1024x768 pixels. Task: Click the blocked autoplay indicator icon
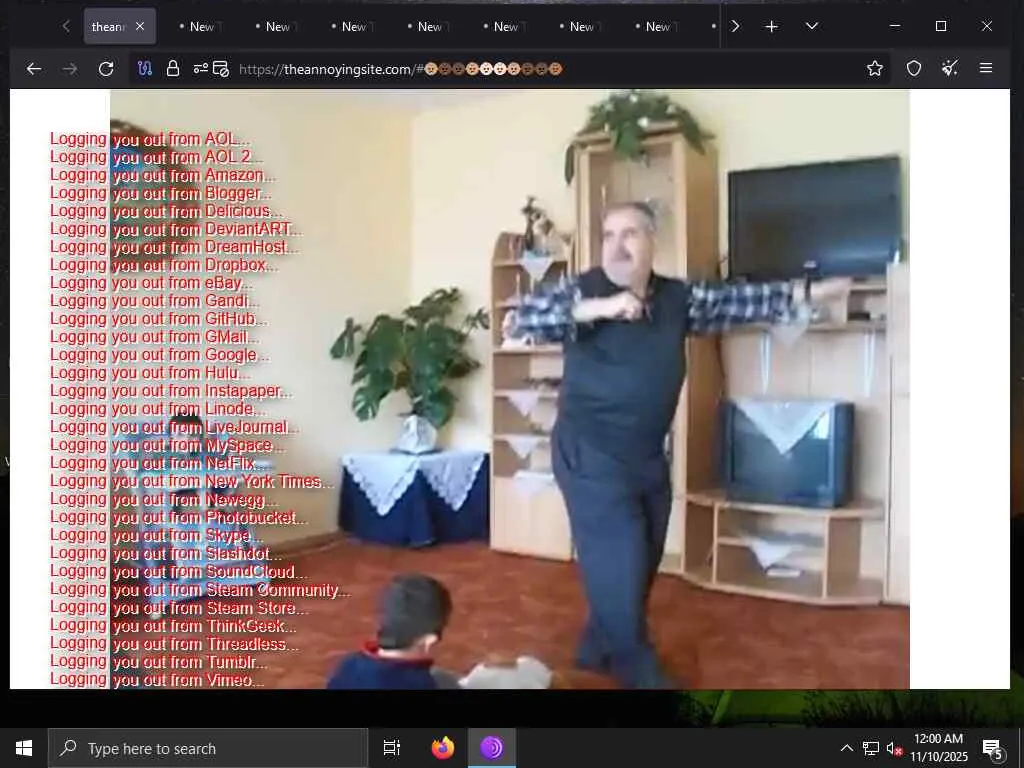(221, 69)
